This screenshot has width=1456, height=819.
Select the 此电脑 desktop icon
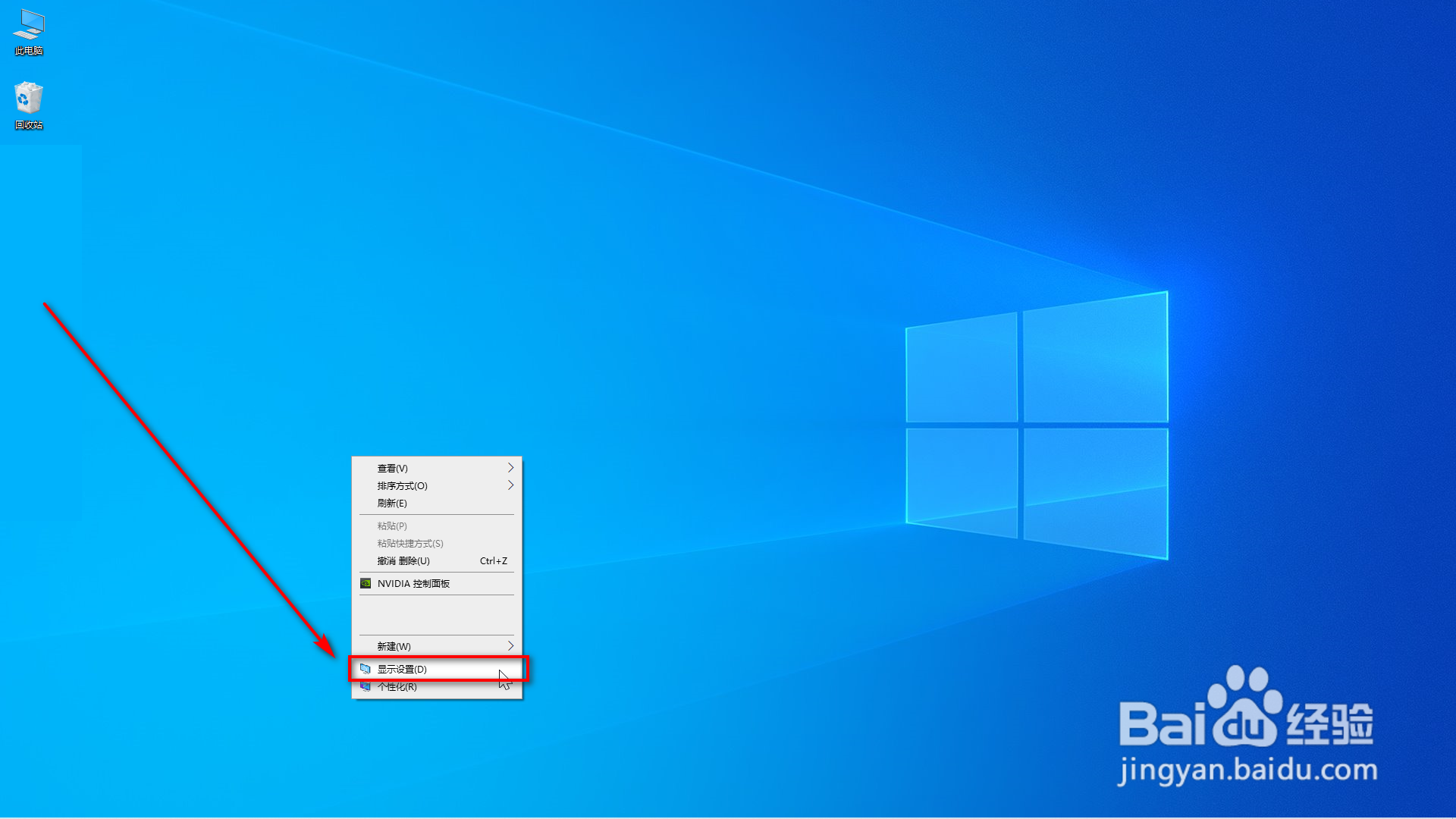29,25
